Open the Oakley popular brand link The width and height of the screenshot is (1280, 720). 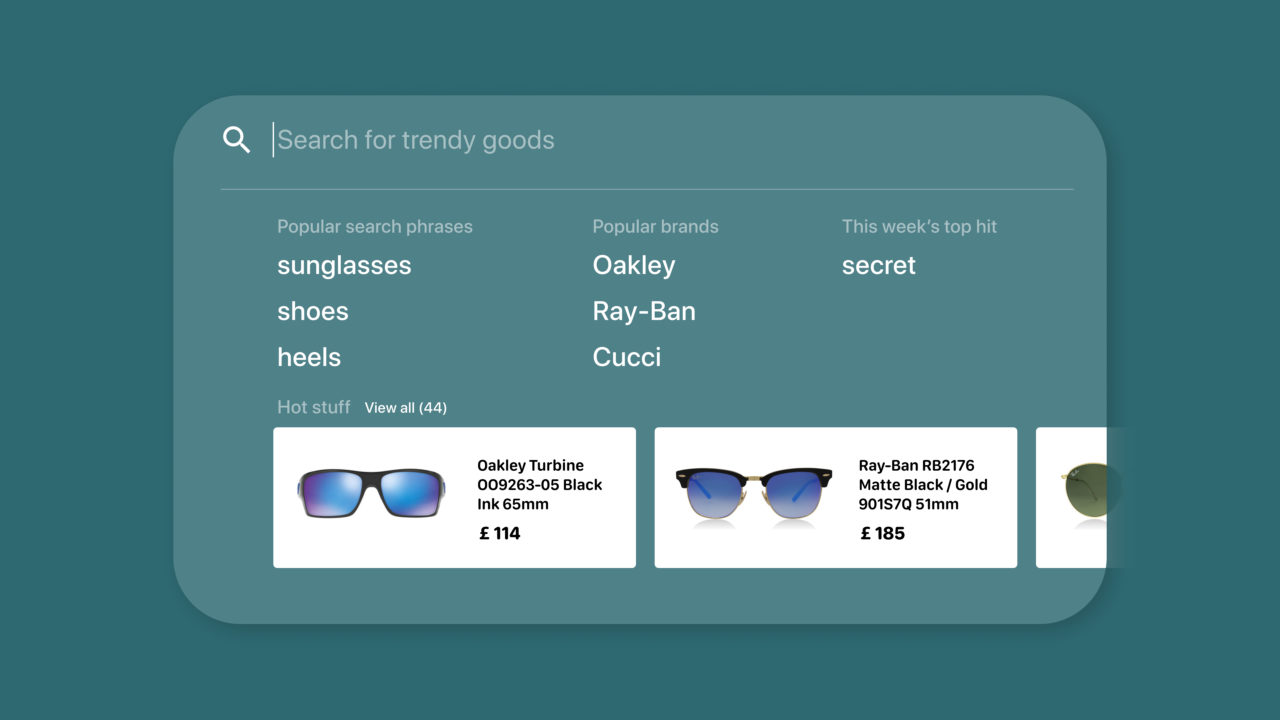pyautogui.click(x=634, y=266)
